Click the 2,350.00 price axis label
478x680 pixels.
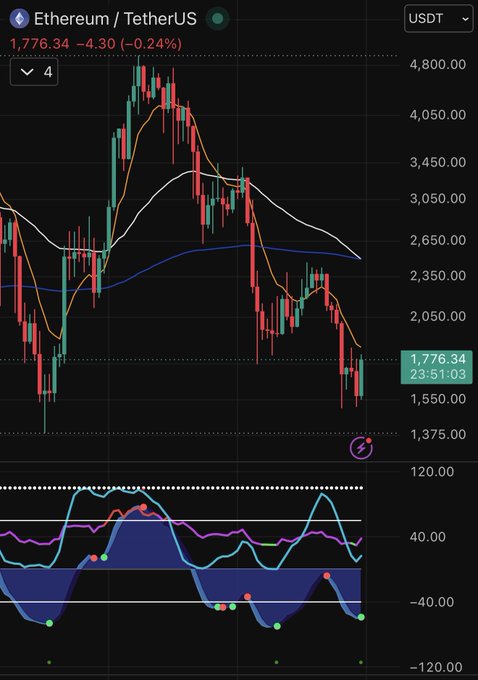(438, 276)
